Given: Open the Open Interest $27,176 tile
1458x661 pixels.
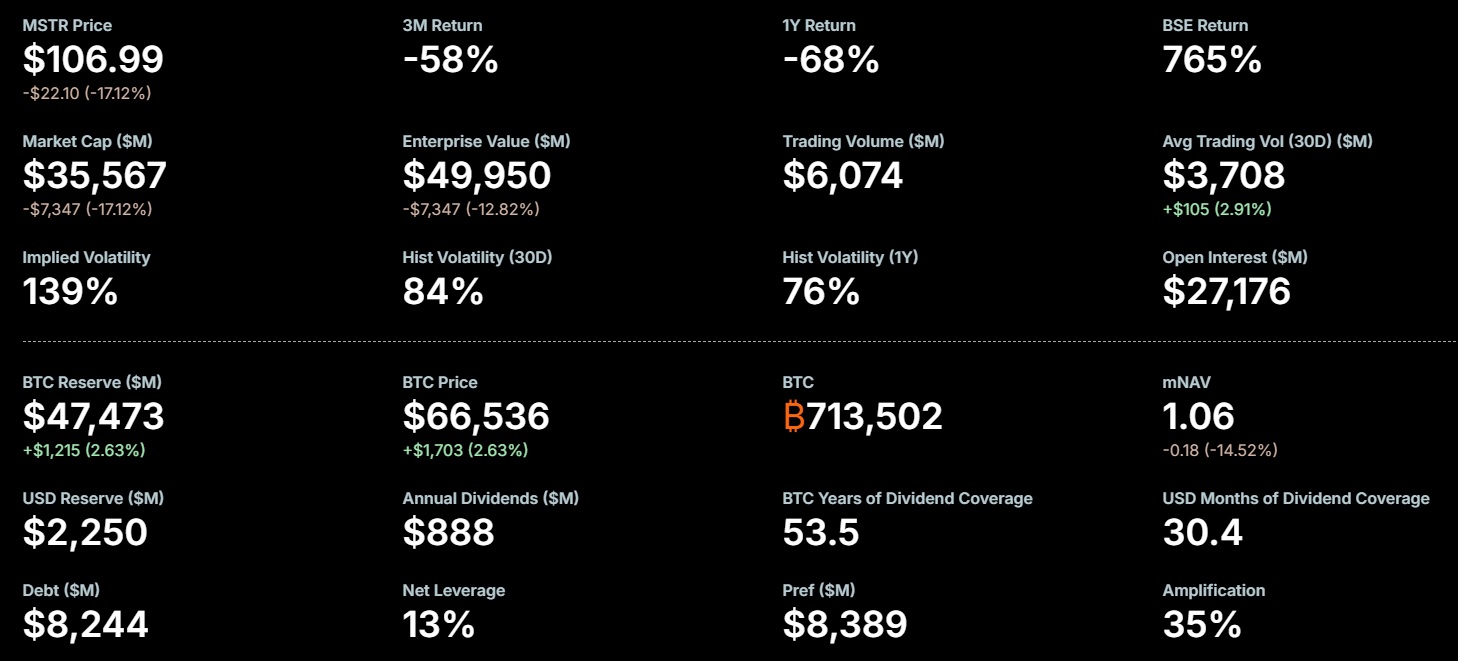Looking at the screenshot, I should click(x=1226, y=292).
